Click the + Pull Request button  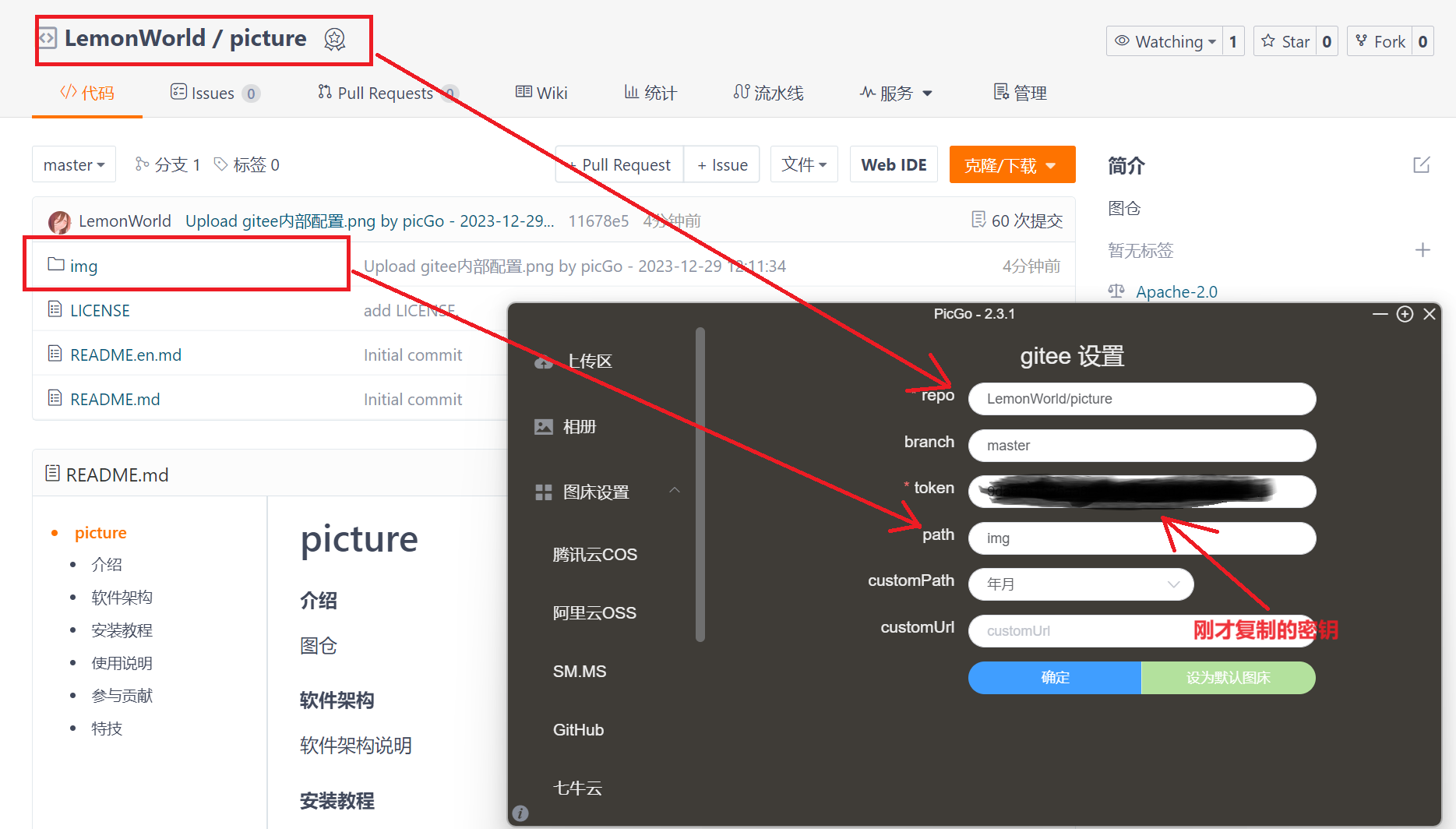(x=619, y=164)
